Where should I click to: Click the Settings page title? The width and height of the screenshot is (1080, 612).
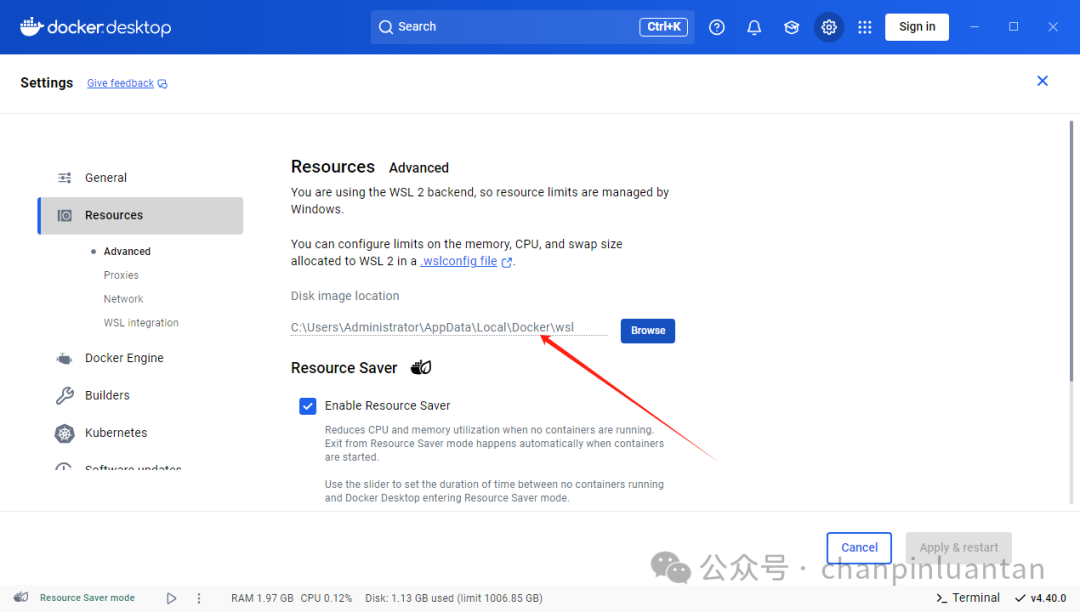(x=46, y=83)
